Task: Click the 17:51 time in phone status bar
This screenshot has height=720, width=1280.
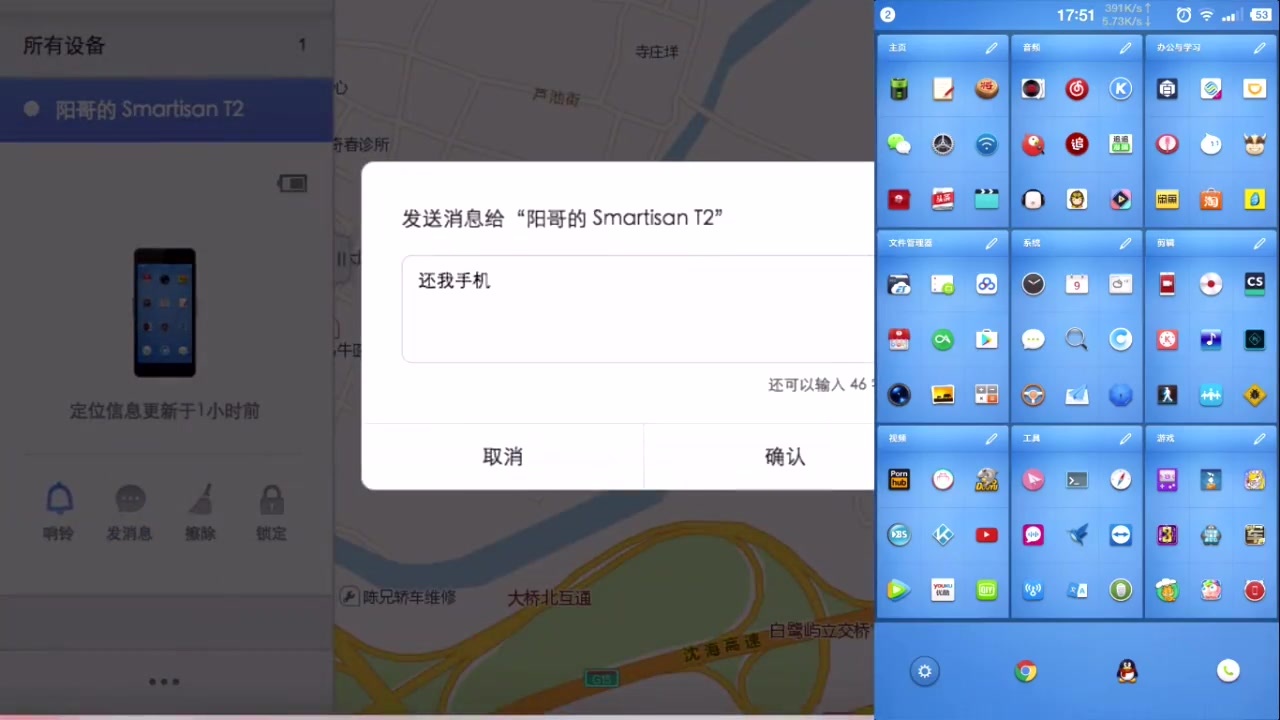Action: point(1076,15)
